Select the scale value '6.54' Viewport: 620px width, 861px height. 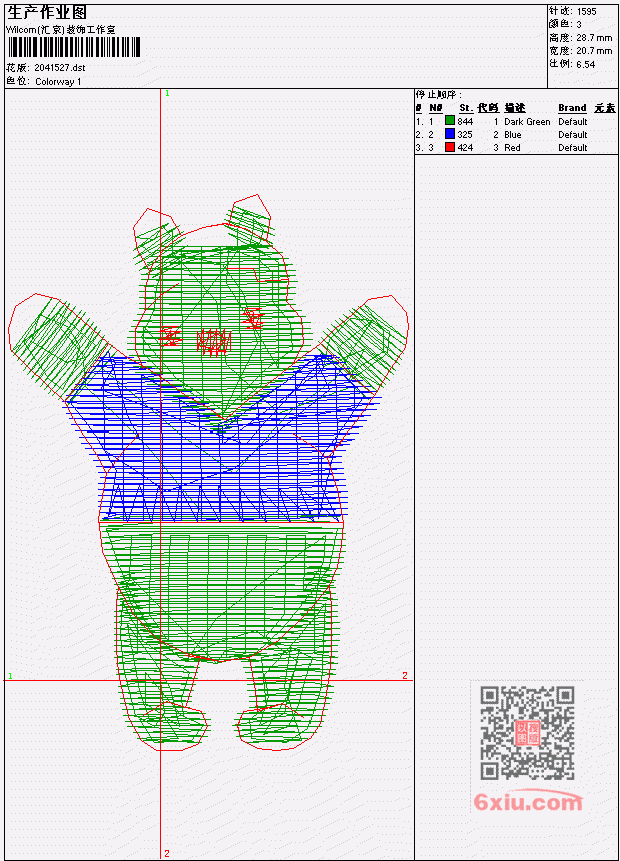pyautogui.click(x=586, y=64)
